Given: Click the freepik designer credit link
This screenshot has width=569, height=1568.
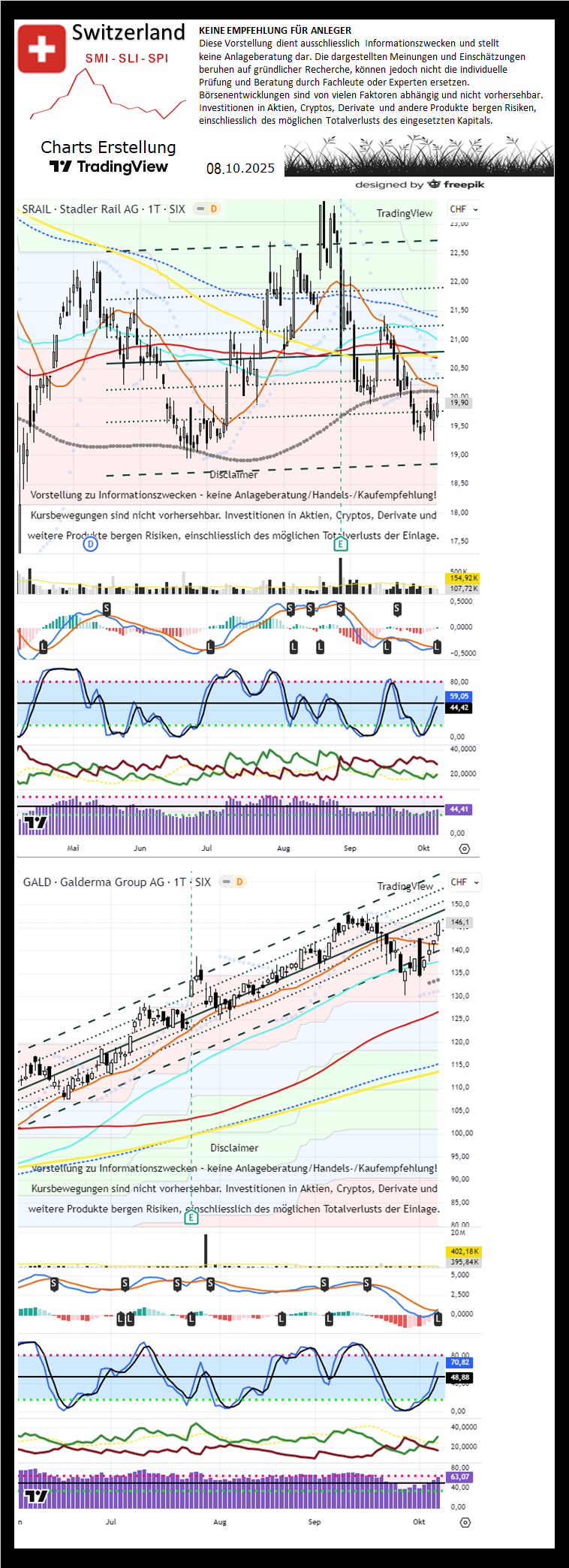Looking at the screenshot, I should coord(420,185).
